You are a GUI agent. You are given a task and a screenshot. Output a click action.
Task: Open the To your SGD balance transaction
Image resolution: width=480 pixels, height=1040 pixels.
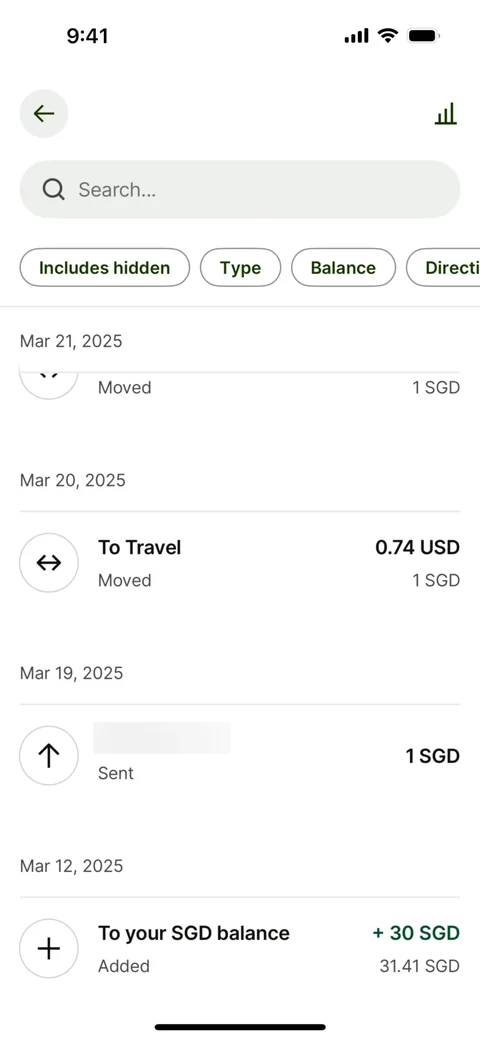[240, 949]
